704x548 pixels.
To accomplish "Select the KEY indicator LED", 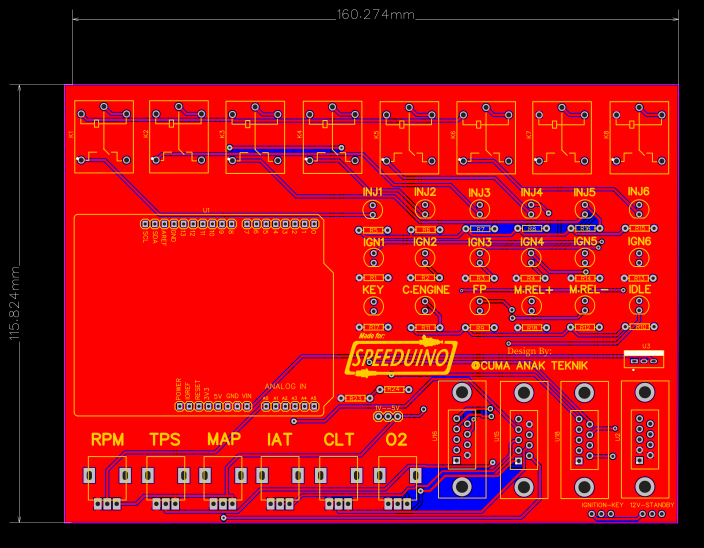I will point(373,308).
